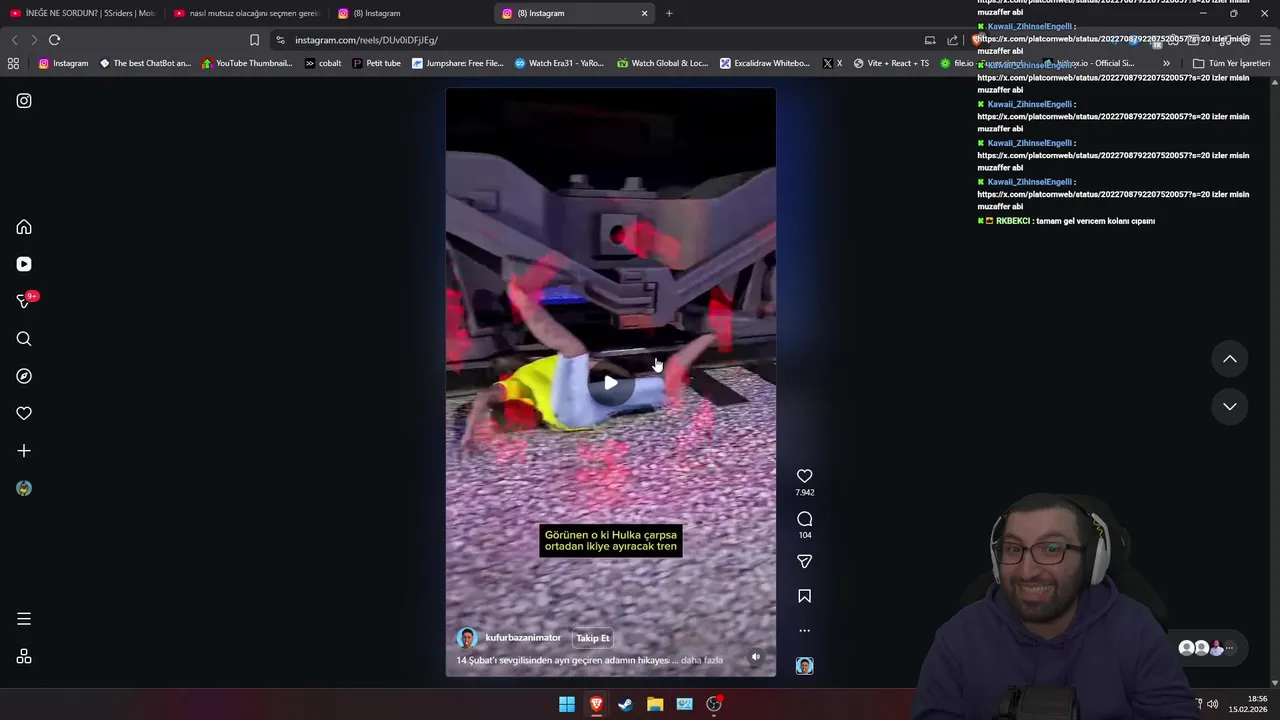Image resolution: width=1280 pixels, height=720 pixels.
Task: Open Brave browser from taskbar
Action: [596, 704]
